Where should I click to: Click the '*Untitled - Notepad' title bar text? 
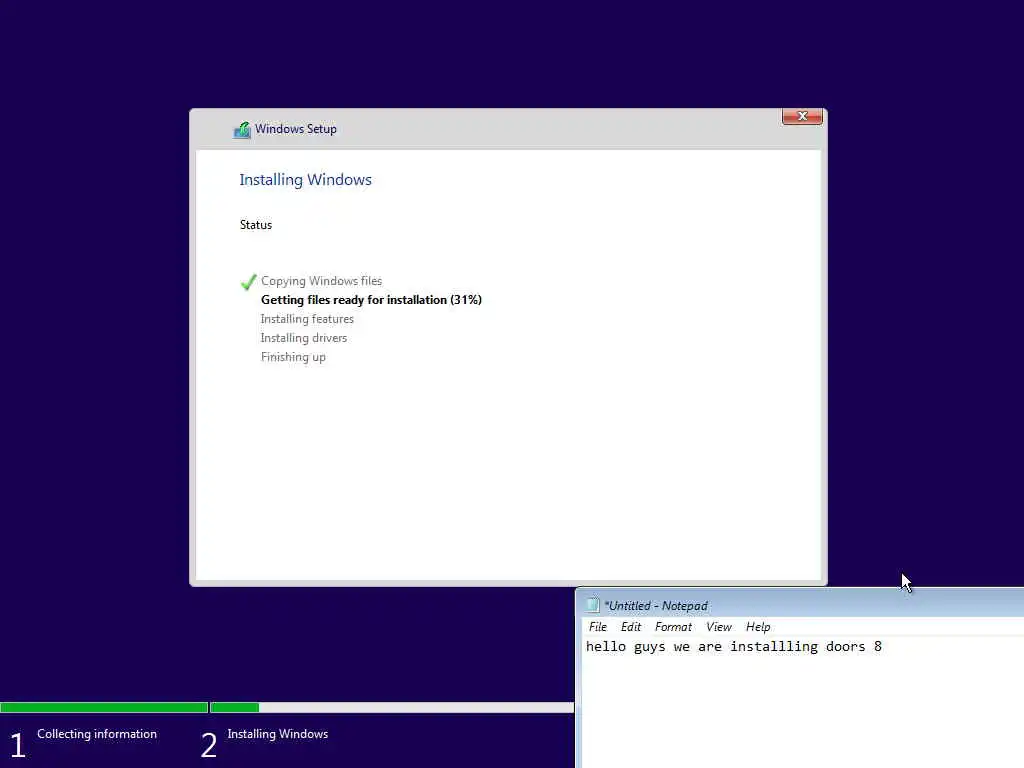tap(656, 606)
